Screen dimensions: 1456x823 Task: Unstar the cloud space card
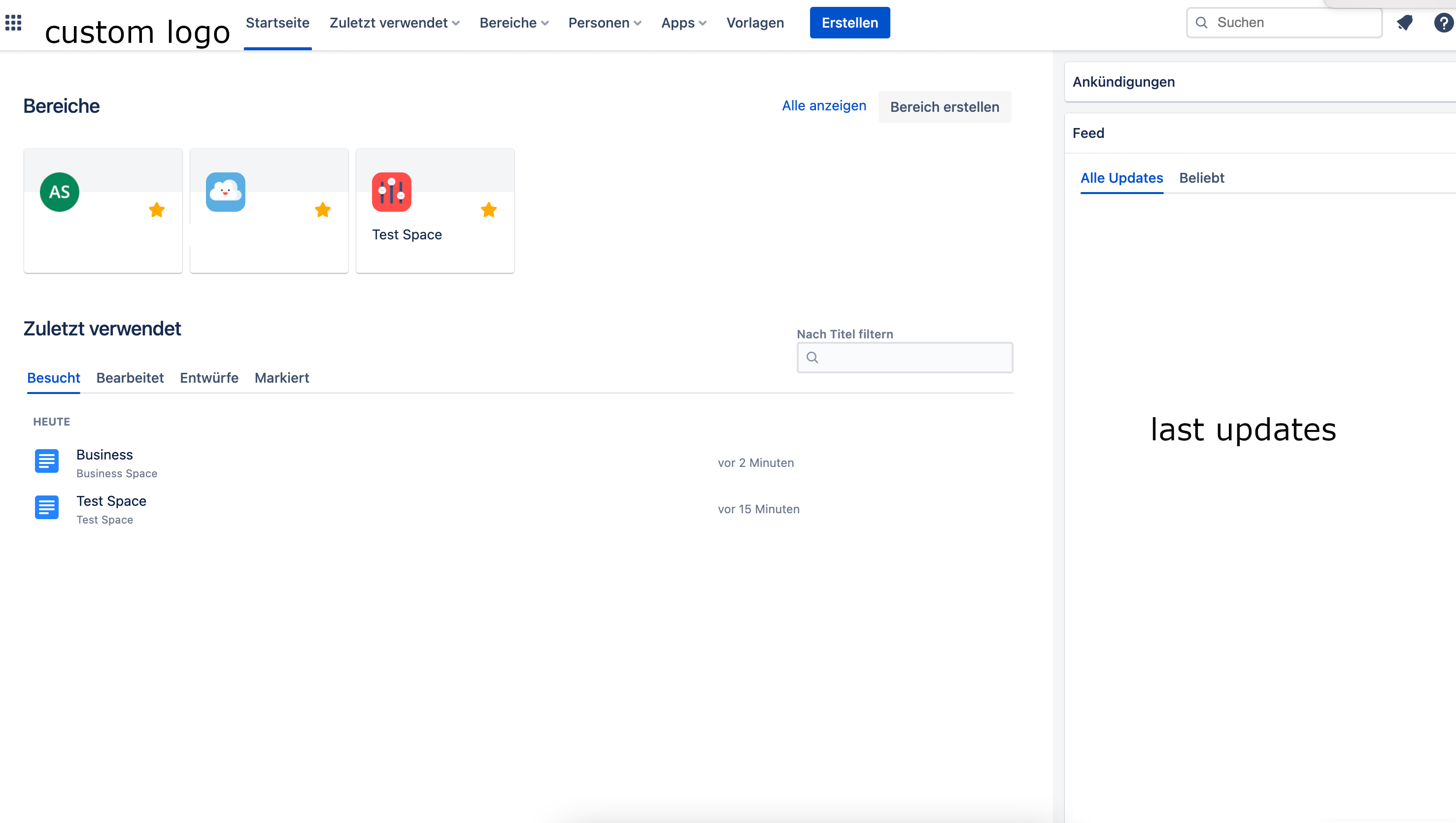pos(323,210)
